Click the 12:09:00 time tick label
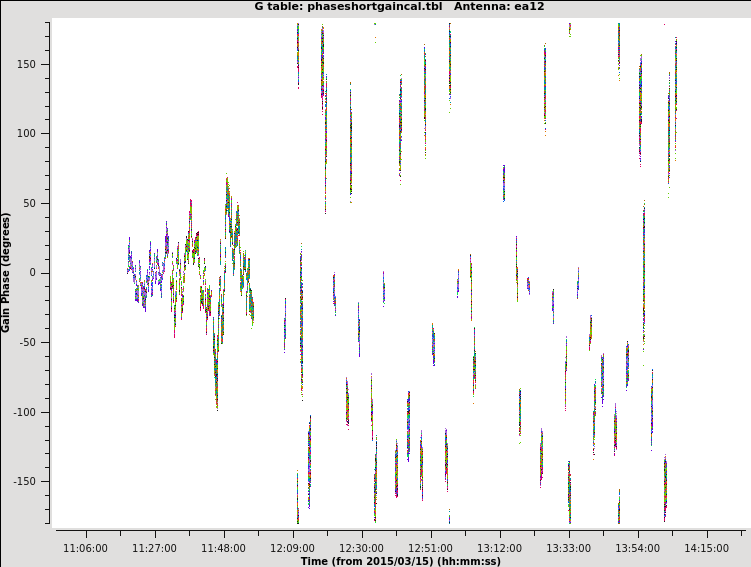Screen dimensions: 751x567 (x=292, y=548)
